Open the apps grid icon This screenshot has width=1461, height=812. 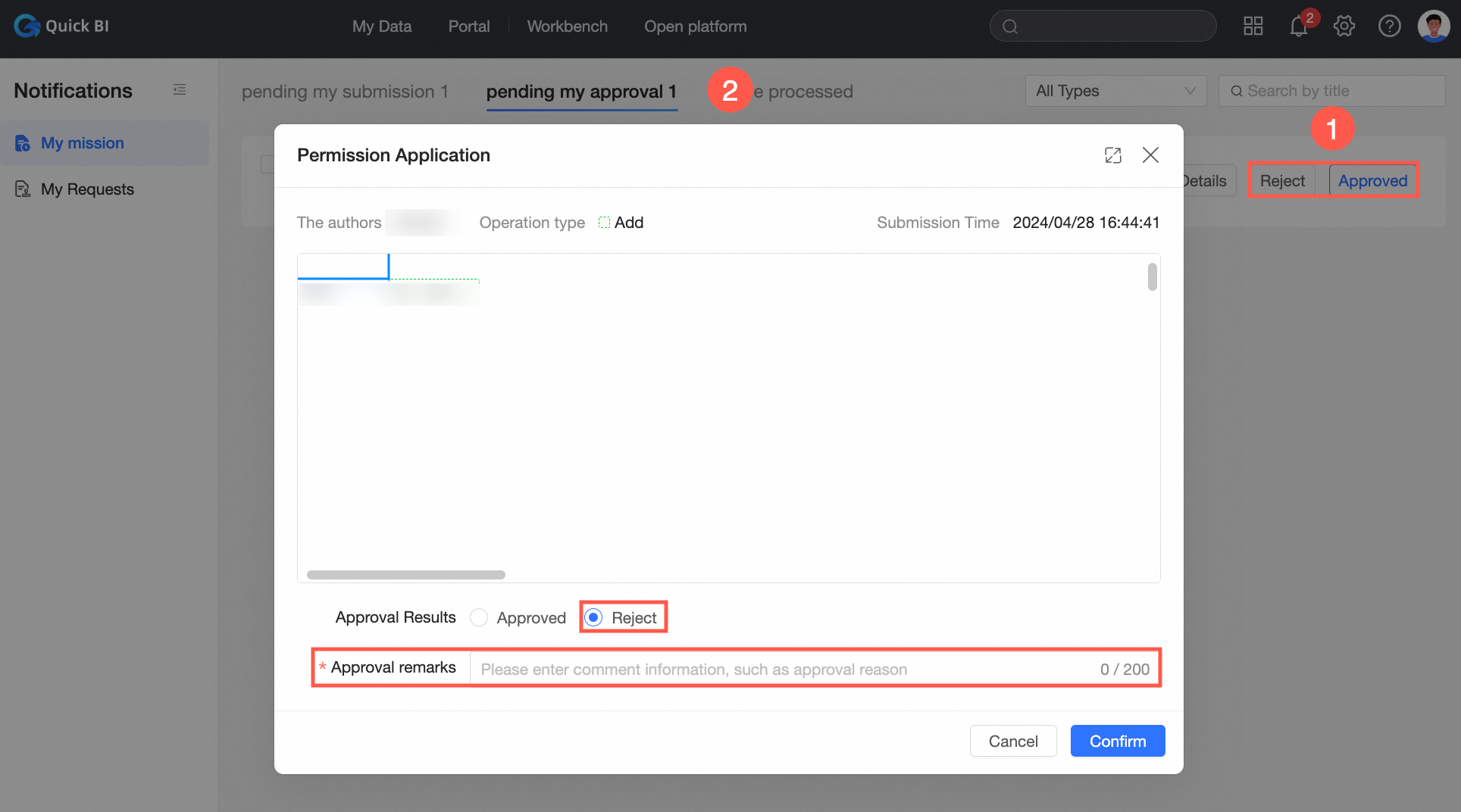coord(1253,27)
